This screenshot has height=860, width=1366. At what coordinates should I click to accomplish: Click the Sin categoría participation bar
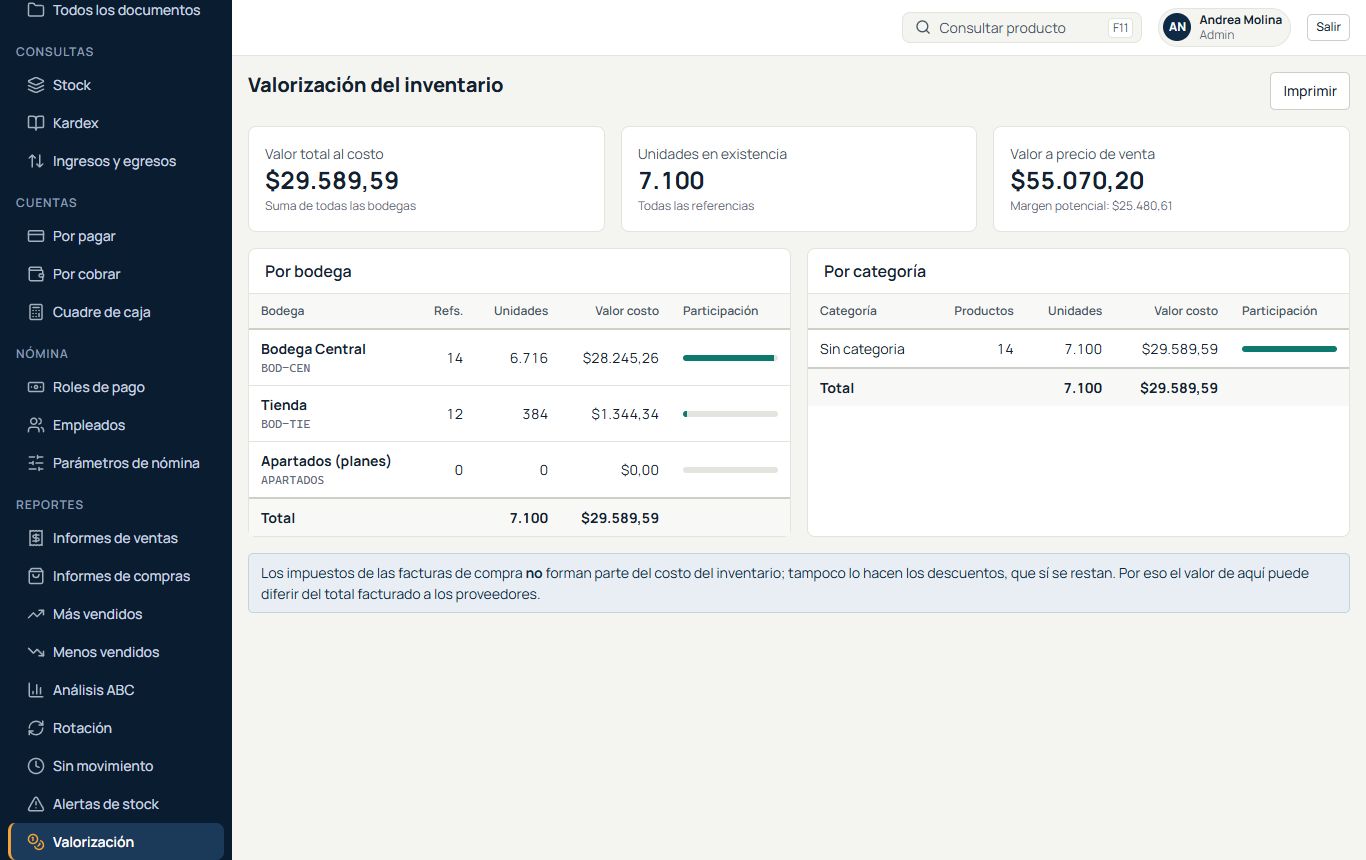click(1289, 349)
